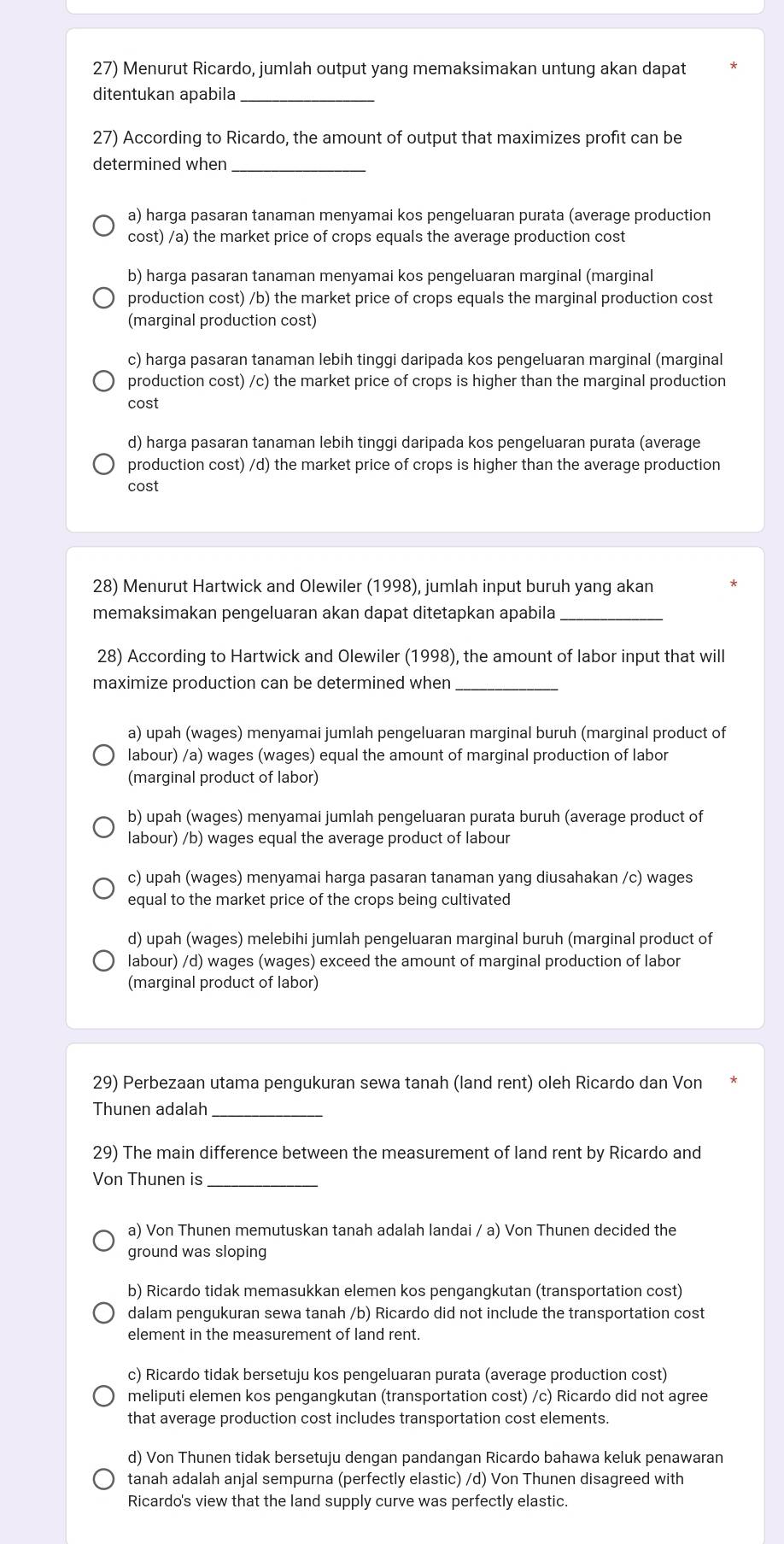Select option d) price higher than average cost

[x=103, y=464]
